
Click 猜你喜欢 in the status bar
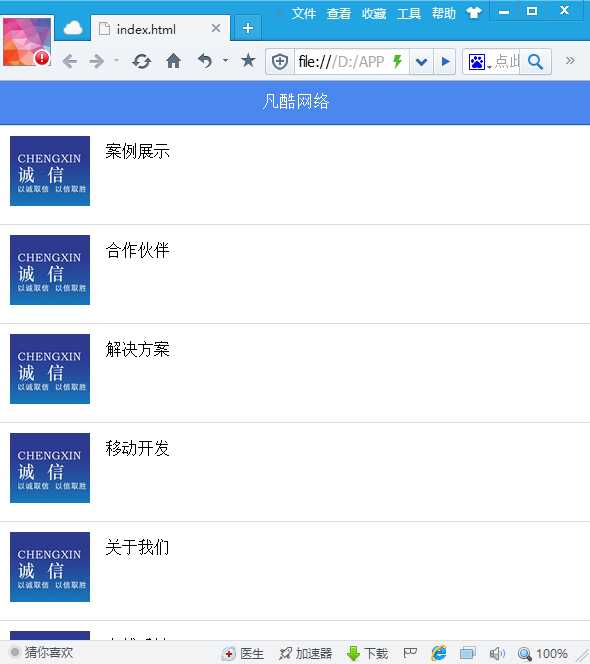click(42, 653)
